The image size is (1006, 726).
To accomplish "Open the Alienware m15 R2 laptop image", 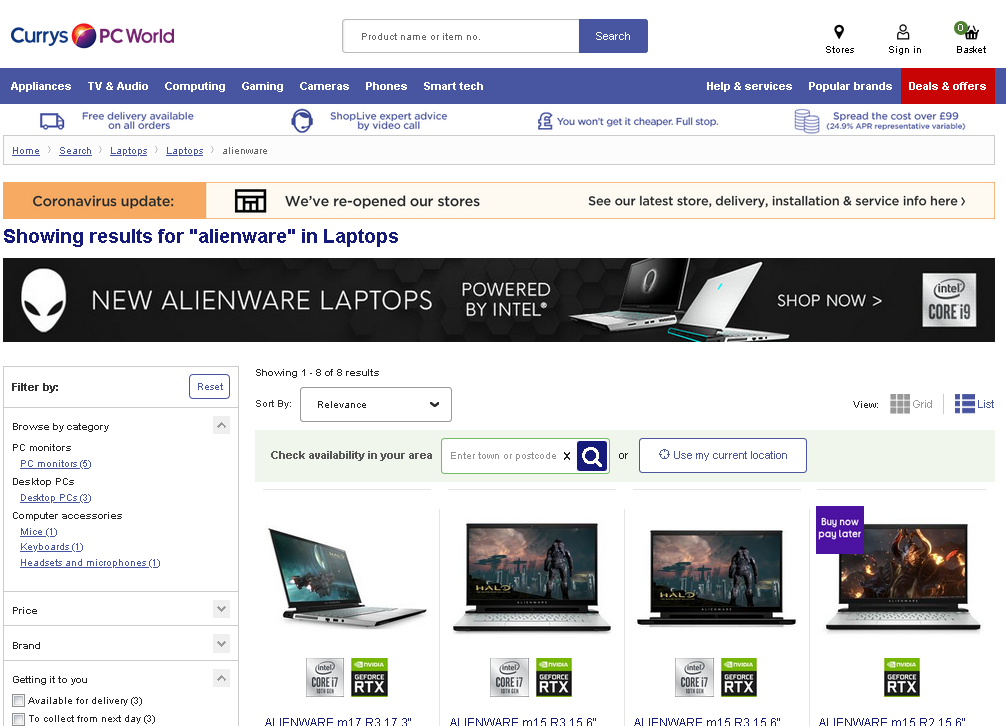I will (x=903, y=577).
